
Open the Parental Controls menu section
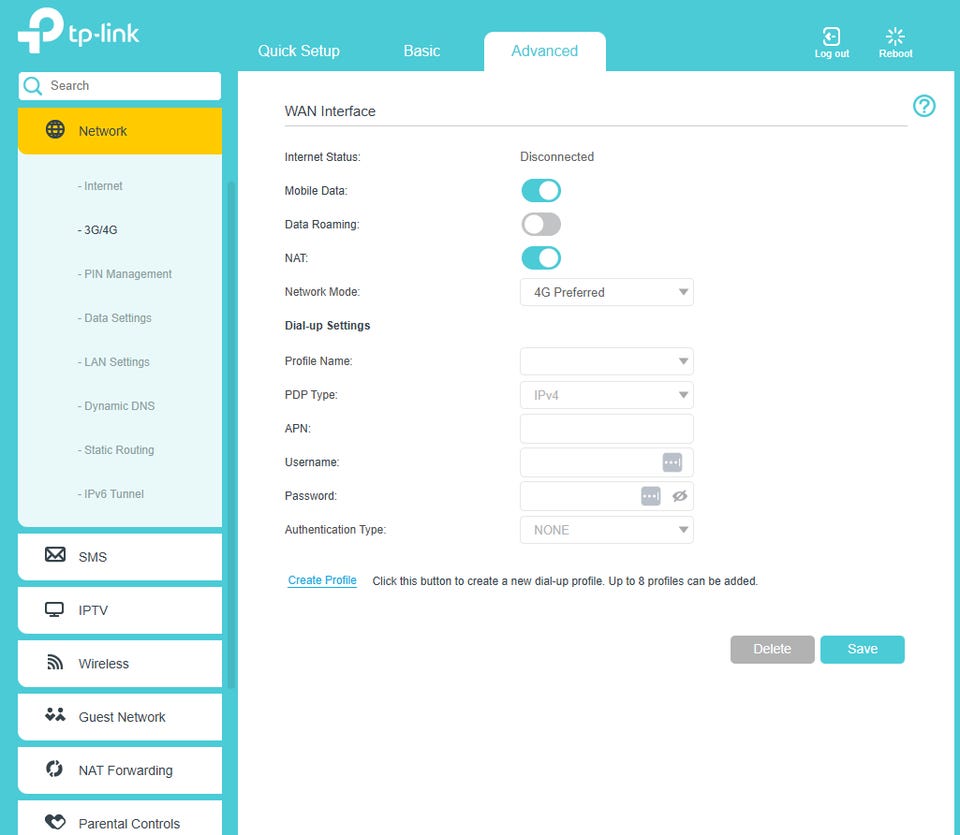pyautogui.click(x=120, y=818)
